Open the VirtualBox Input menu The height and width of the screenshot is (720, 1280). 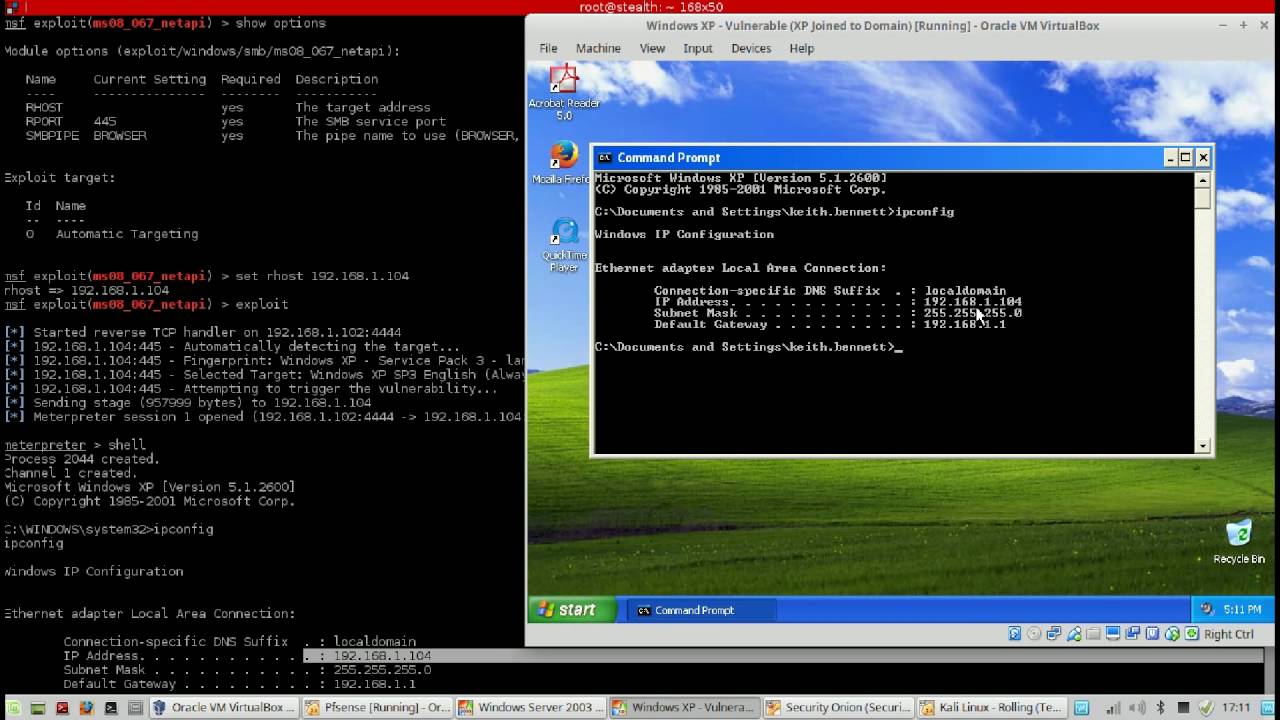pos(698,48)
